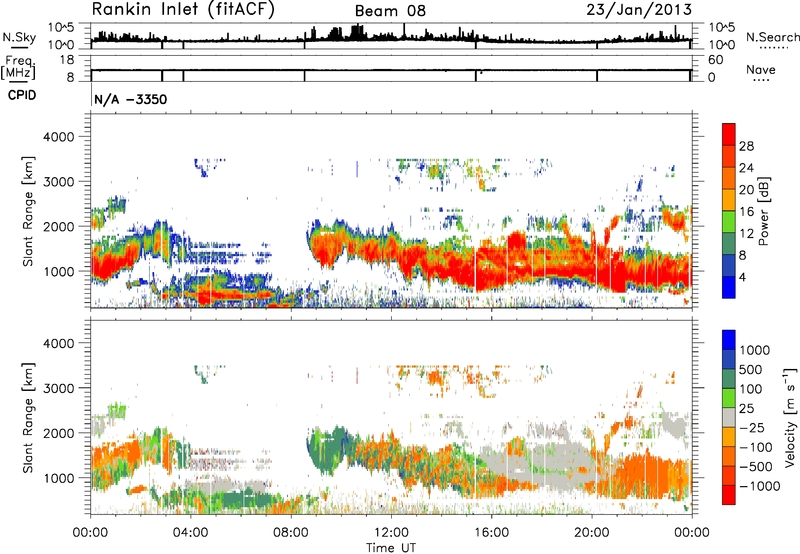Viewport: 800px width, 554px height.
Task: Click the 'Rankin Inlet (fitACF)' title text
Action: click(x=183, y=10)
